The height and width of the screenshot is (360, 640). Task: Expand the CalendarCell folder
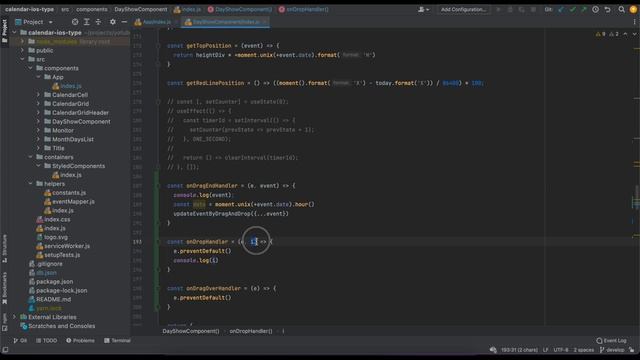39,95
